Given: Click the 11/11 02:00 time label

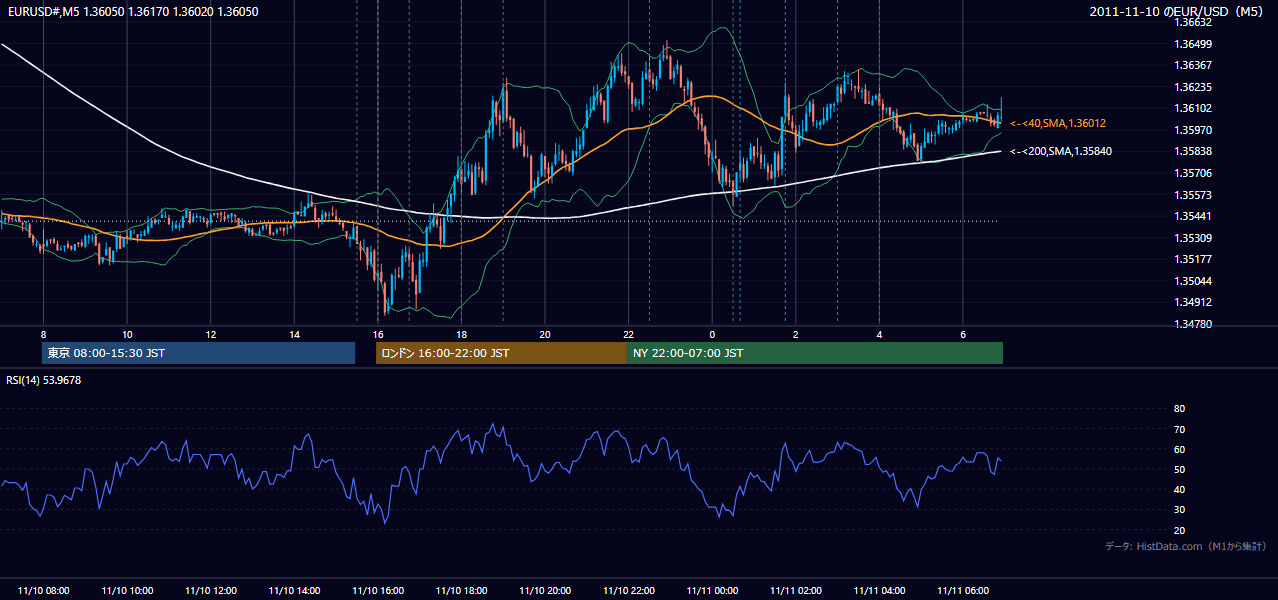Looking at the screenshot, I should 796,591.
